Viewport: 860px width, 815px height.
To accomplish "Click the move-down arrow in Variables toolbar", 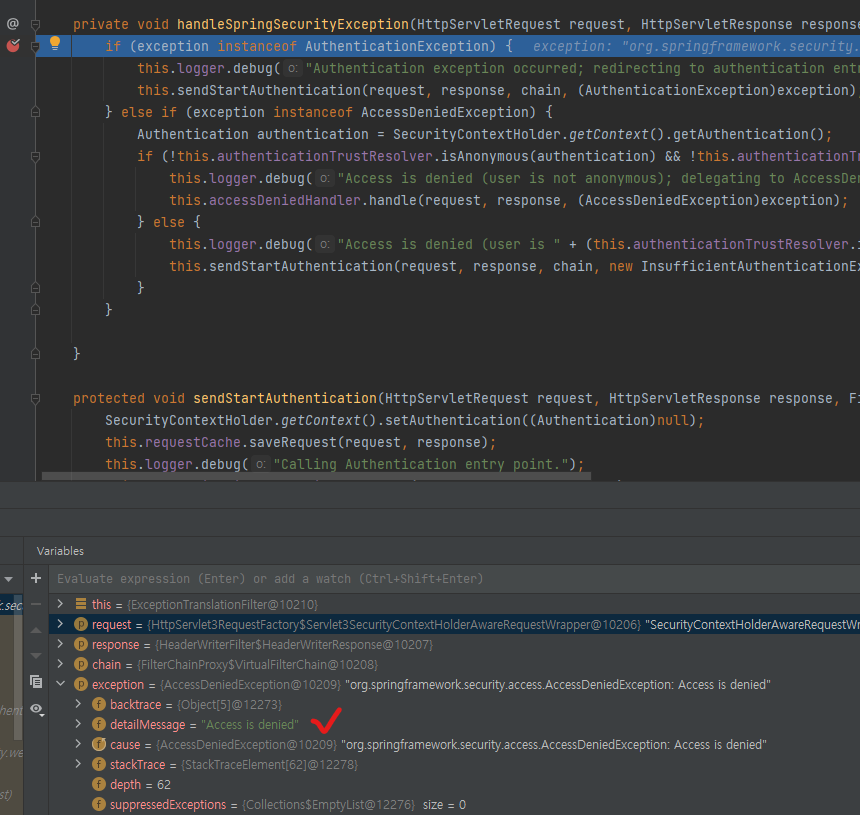I will tap(36, 656).
